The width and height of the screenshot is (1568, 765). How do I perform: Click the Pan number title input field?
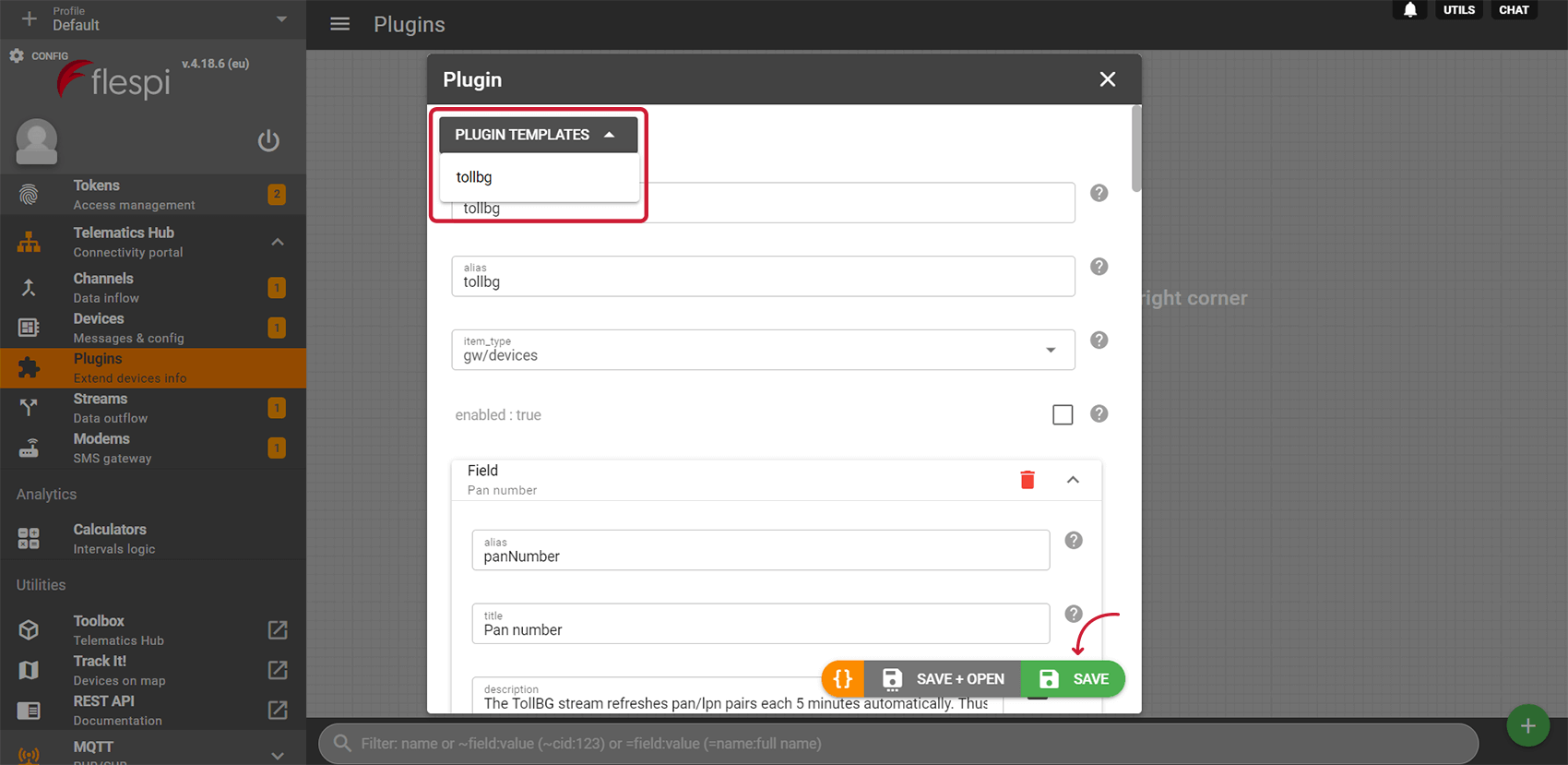[x=760, y=624]
